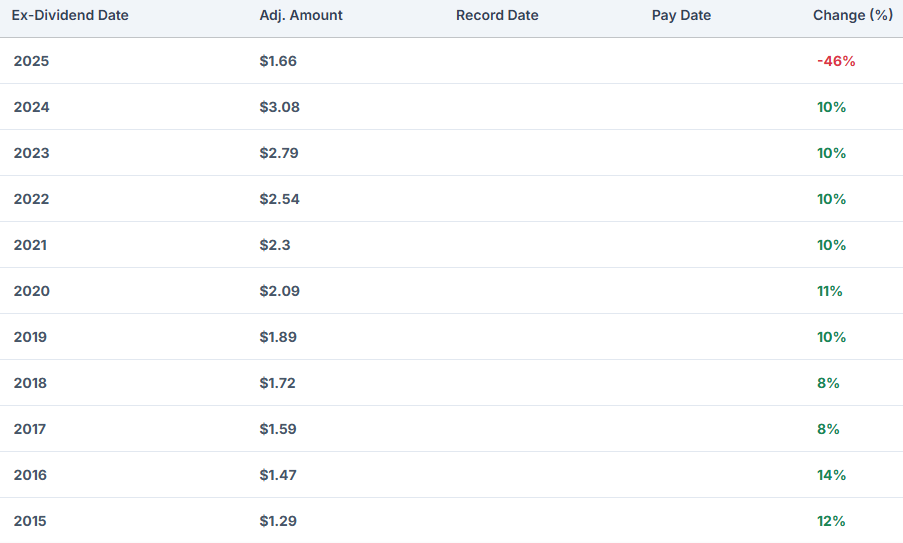903x543 pixels.
Task: Click the $1.29 amount for 2015
Action: (x=278, y=521)
